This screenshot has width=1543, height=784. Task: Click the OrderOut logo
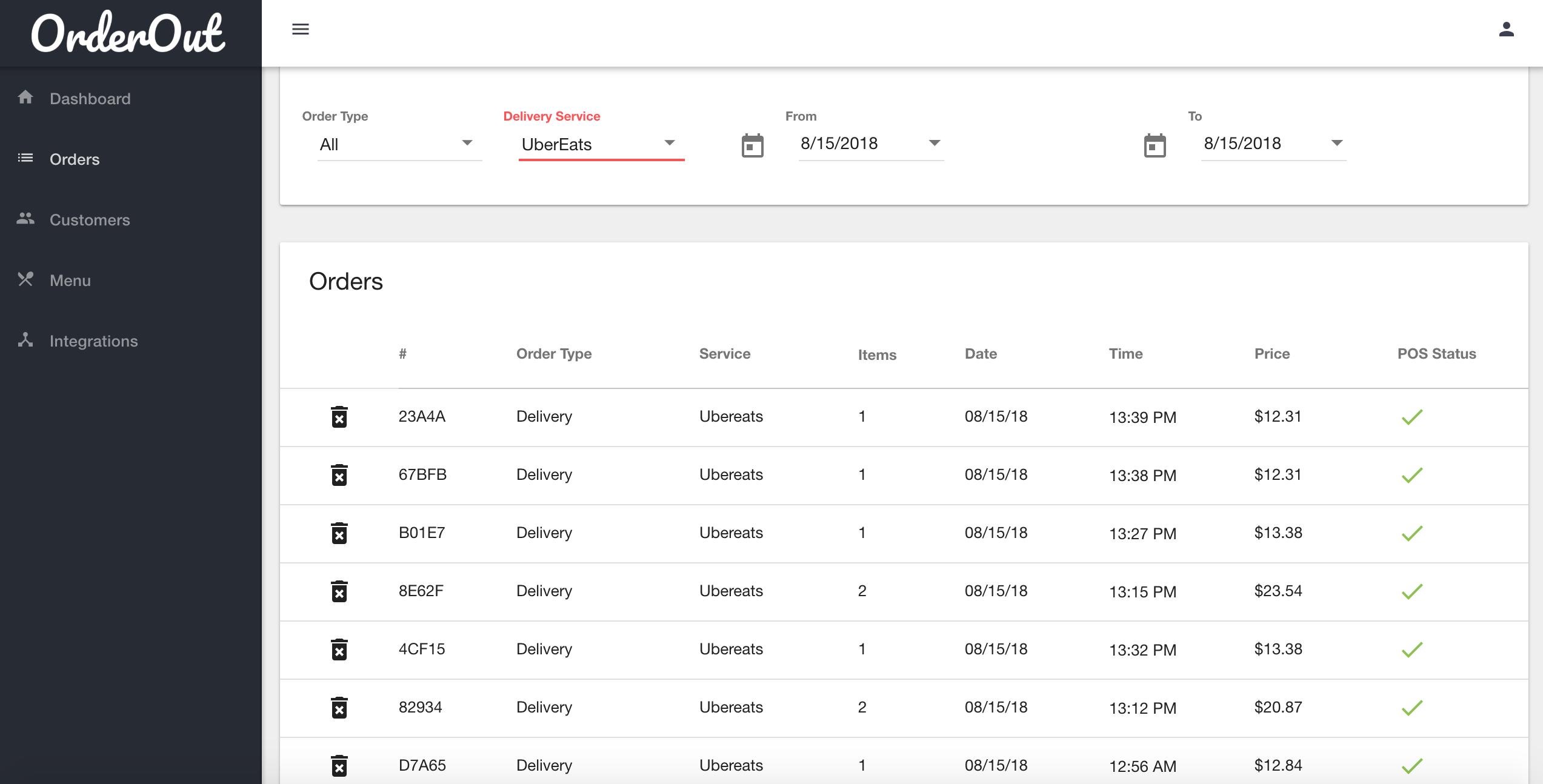click(x=128, y=33)
